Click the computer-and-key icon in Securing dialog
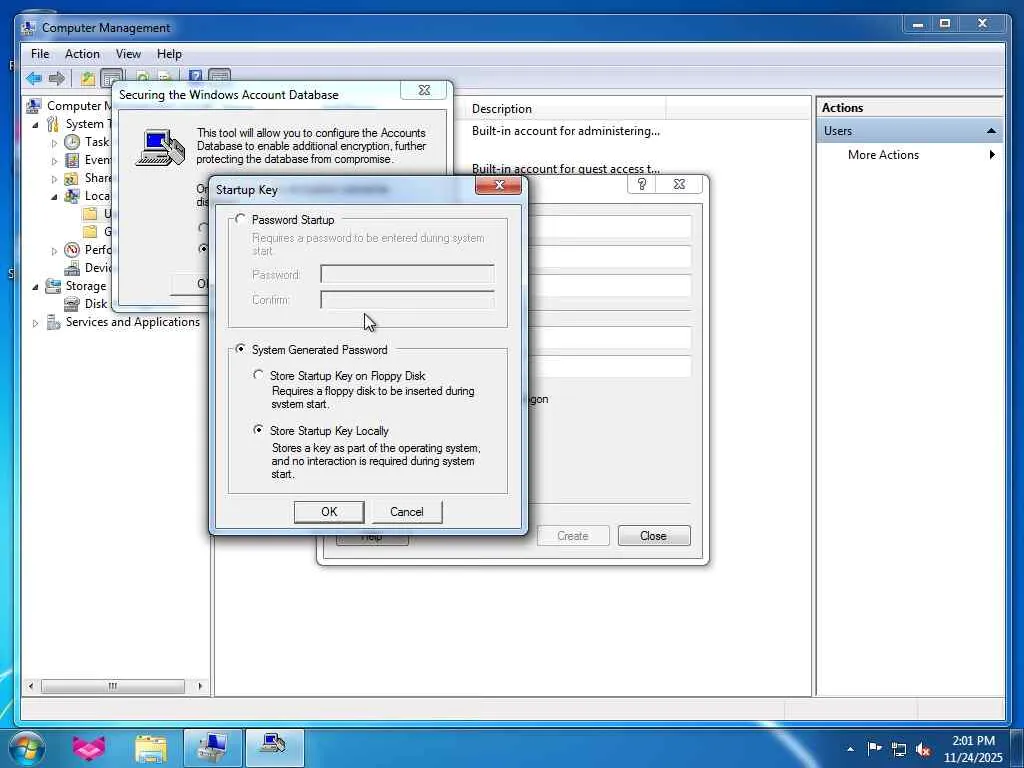Screen dimensions: 1024x768 (x=161, y=147)
